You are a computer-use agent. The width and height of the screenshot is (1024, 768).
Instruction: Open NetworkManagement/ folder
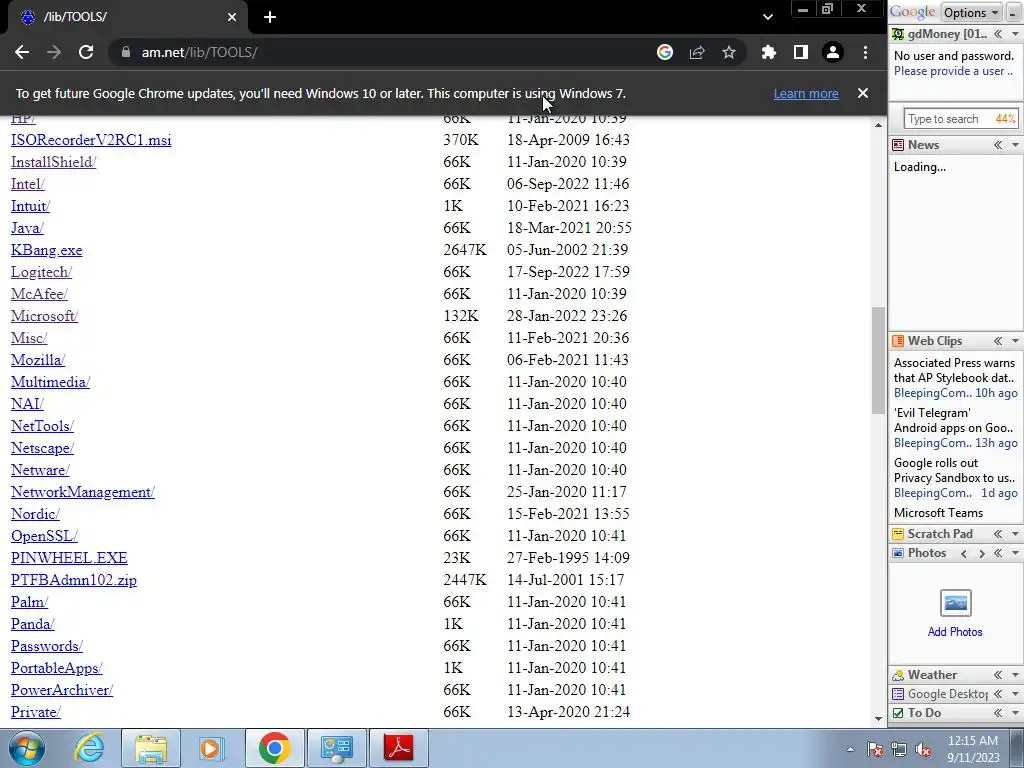(x=83, y=492)
